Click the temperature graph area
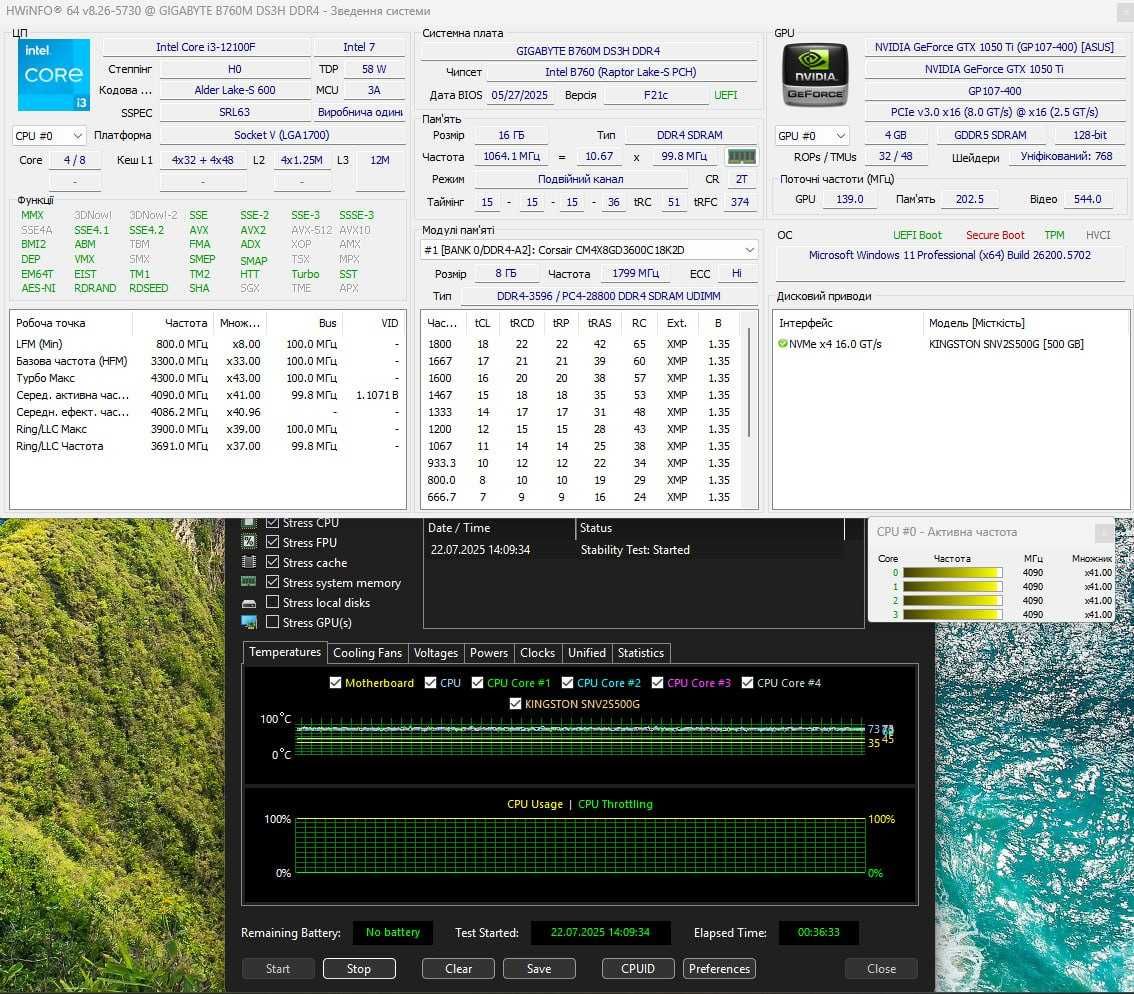 [580, 738]
